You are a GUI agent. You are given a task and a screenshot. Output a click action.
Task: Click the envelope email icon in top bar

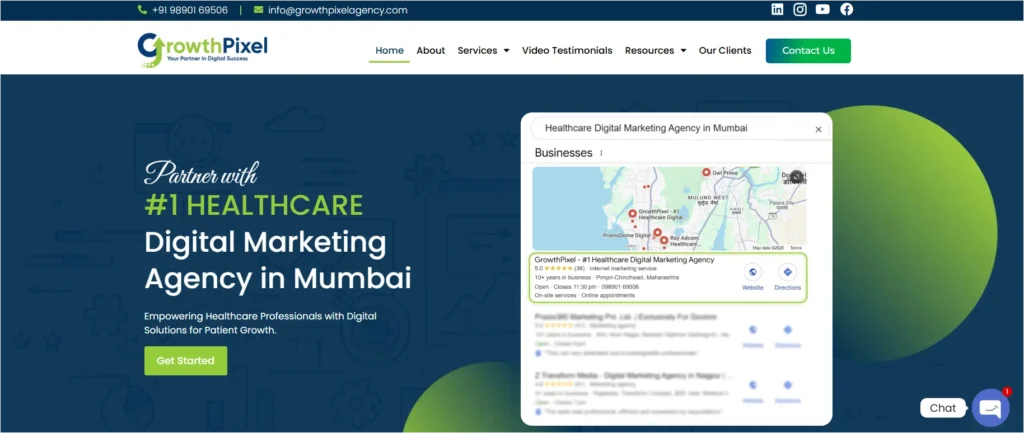pyautogui.click(x=259, y=10)
